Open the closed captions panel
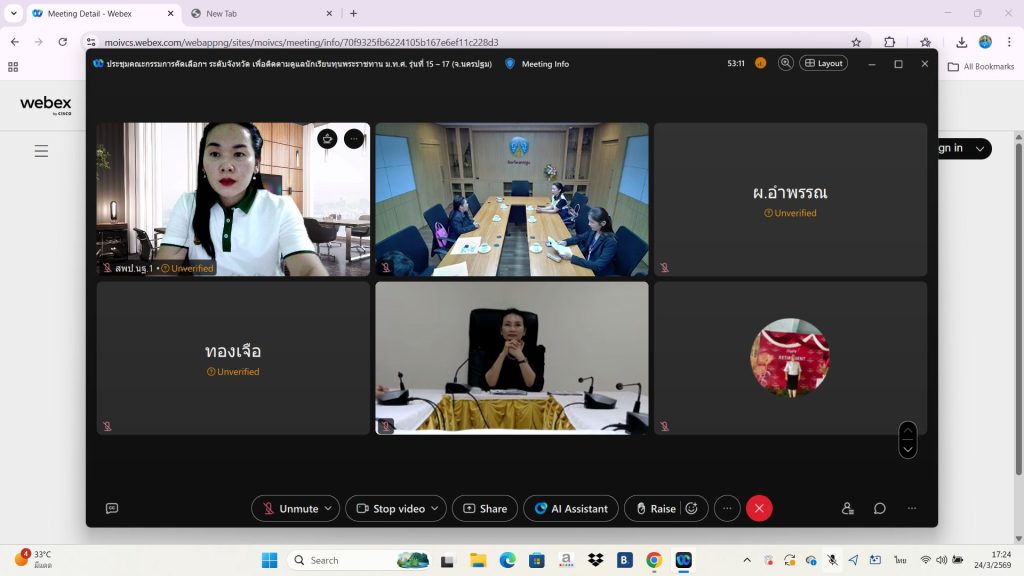Screen dimensions: 1024x576 (x=112, y=508)
